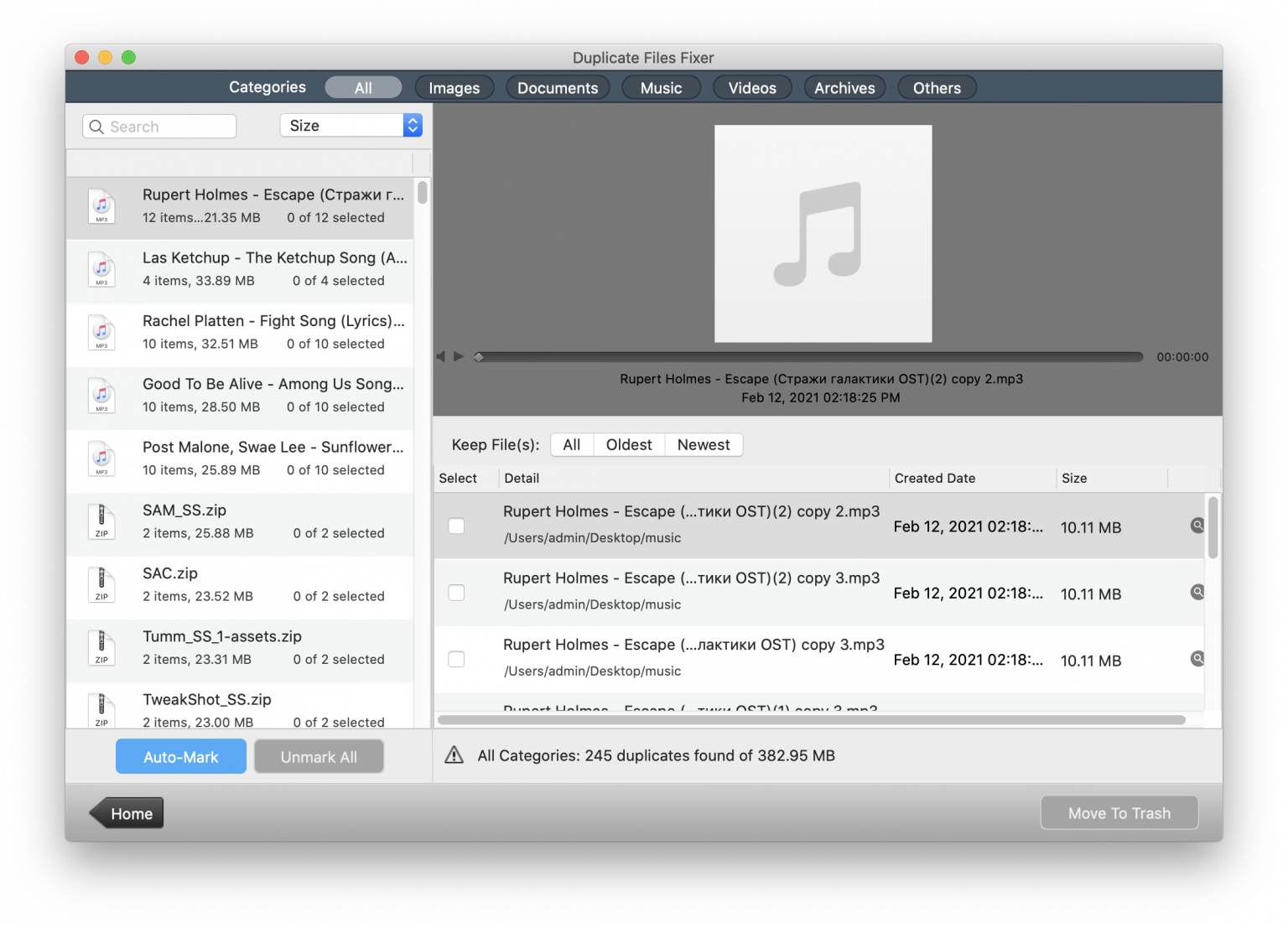Click the stepper arrows next to Size
The image size is (1288, 928).
coord(412,125)
